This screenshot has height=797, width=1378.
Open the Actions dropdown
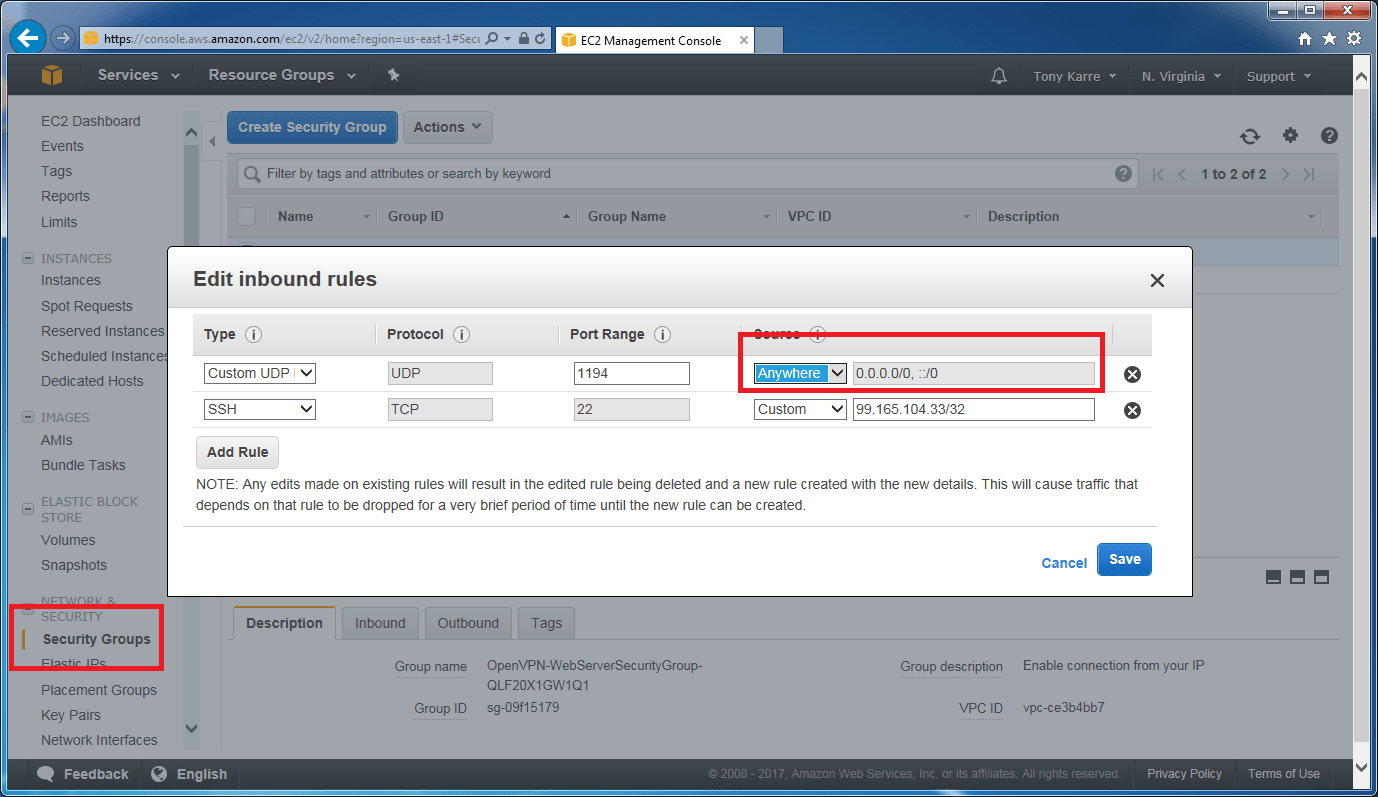point(447,127)
